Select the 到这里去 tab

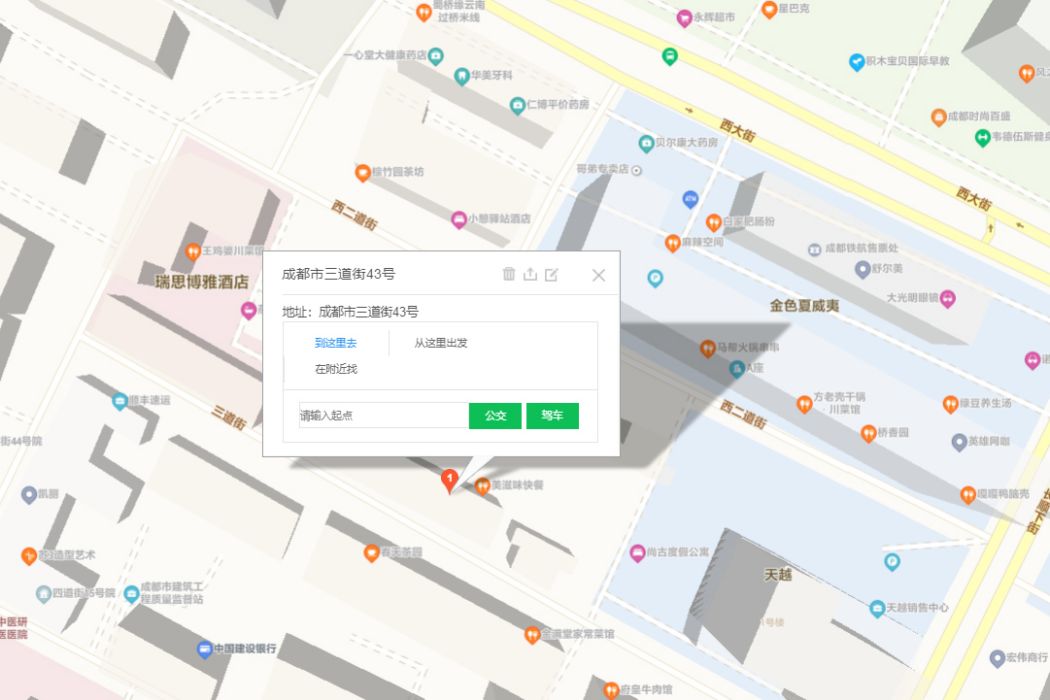[335, 343]
